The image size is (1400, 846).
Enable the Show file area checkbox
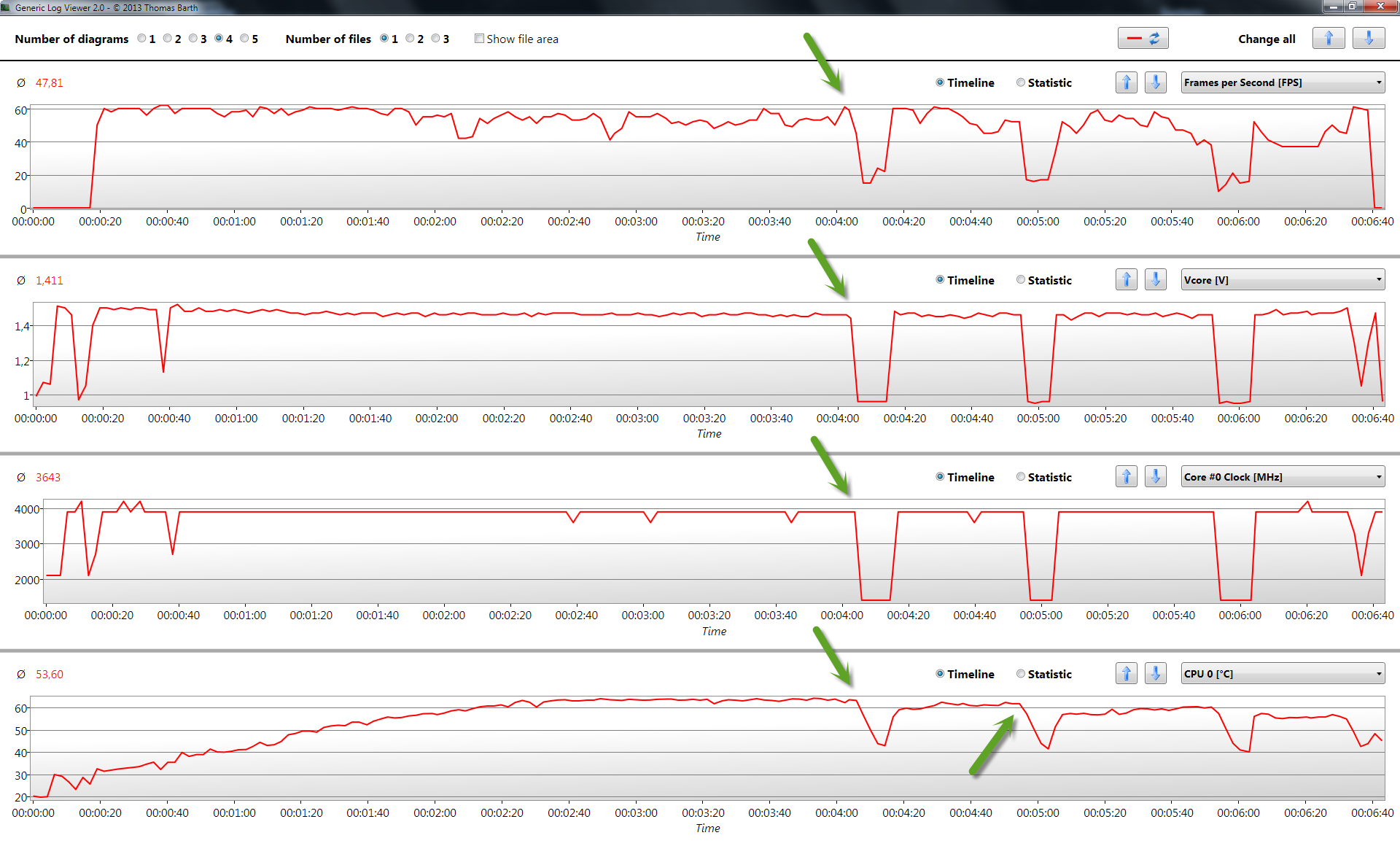pos(479,39)
